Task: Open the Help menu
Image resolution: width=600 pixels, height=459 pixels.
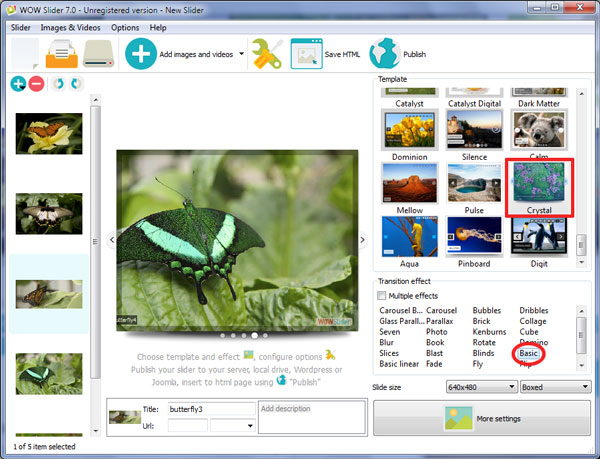Action: click(158, 28)
